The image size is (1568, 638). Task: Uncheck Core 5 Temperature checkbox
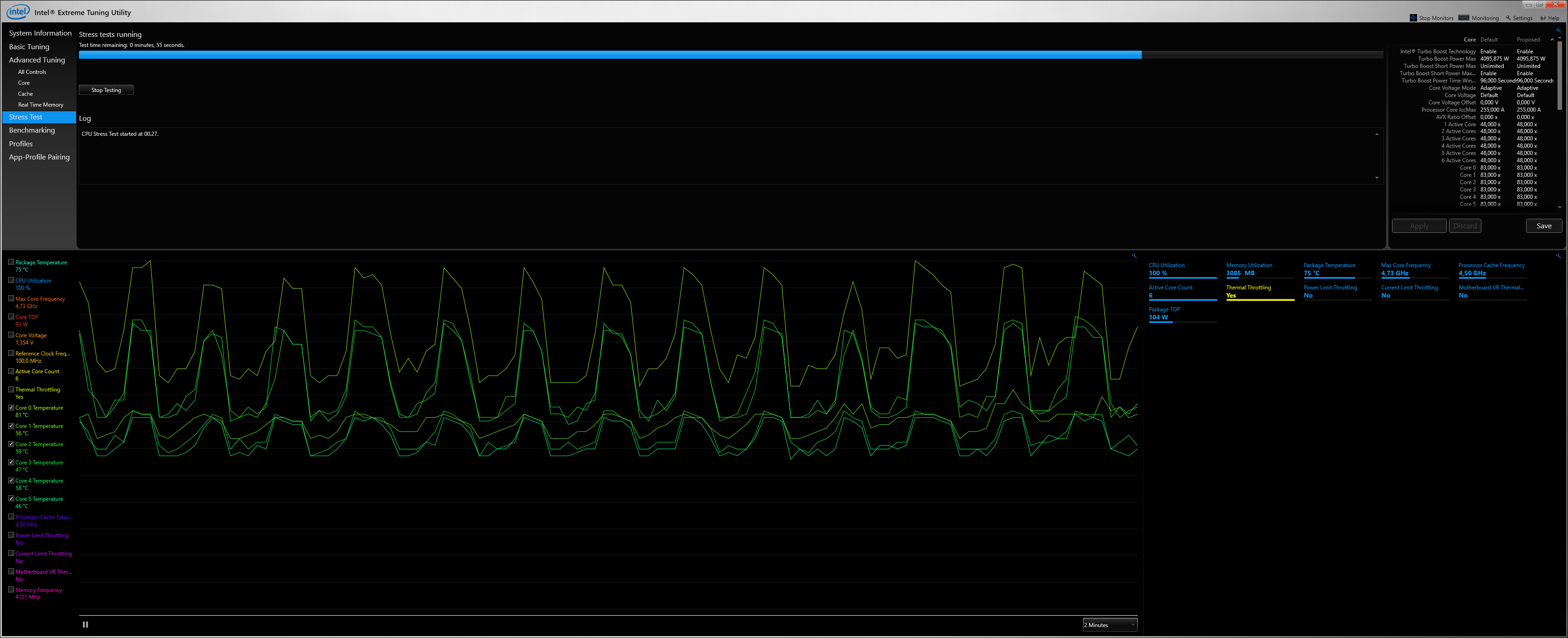[x=11, y=499]
